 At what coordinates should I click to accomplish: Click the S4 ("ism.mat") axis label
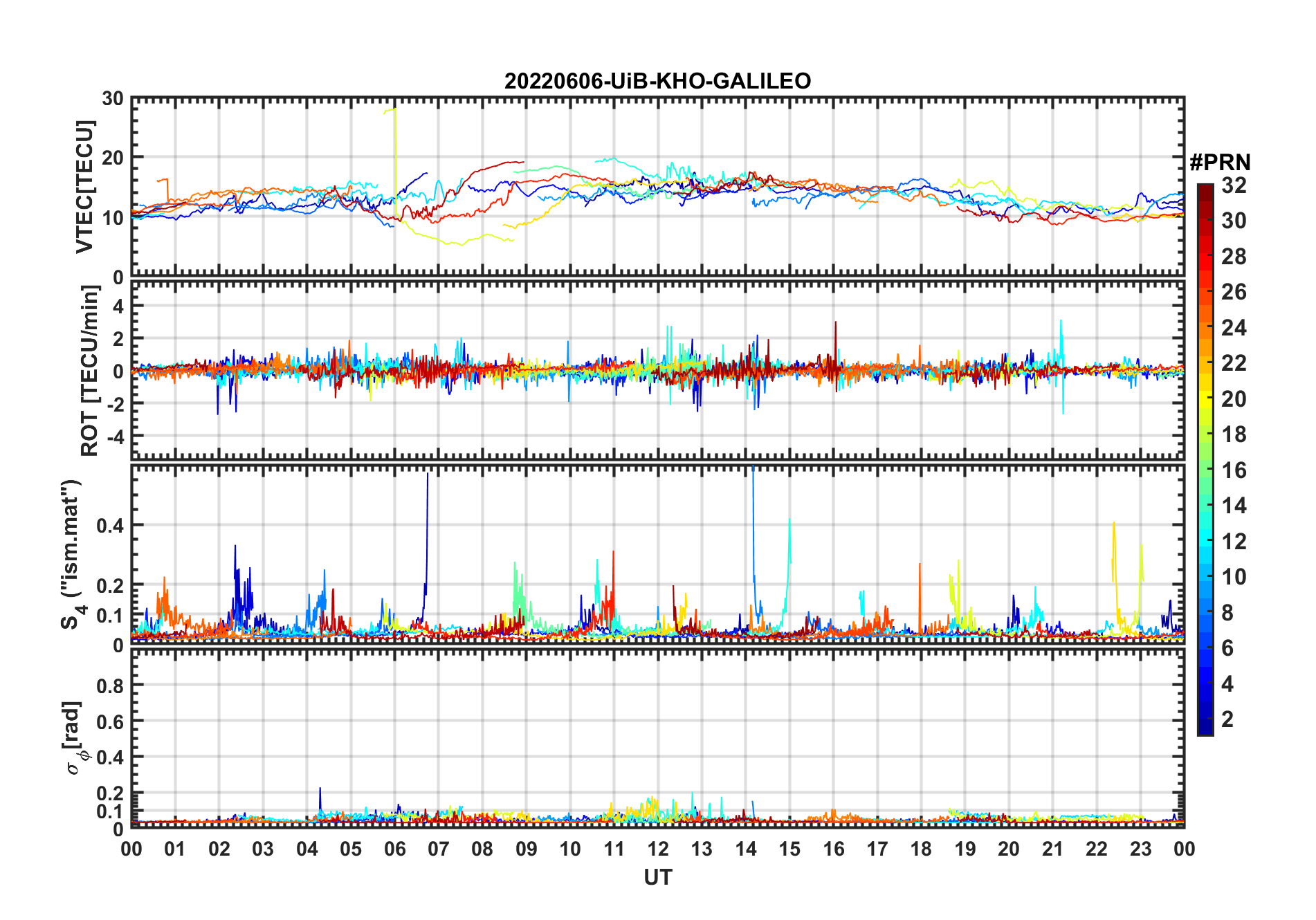pos(72,554)
